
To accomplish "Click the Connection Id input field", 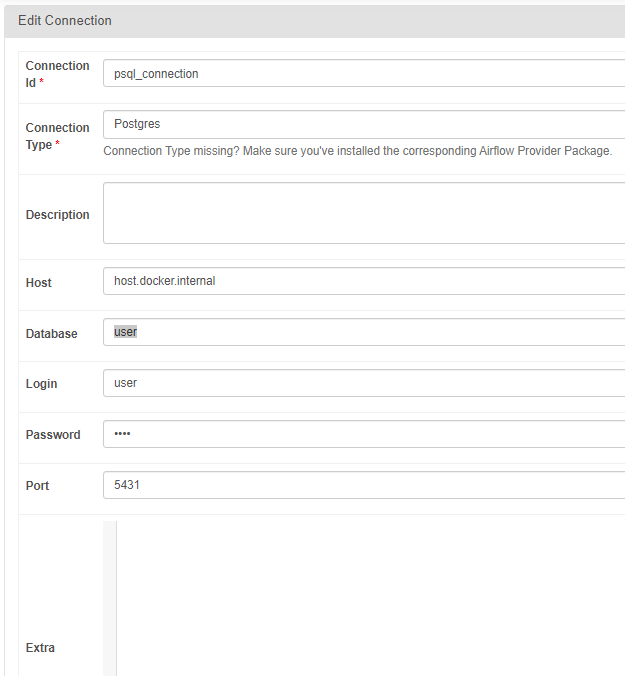I will pyautogui.click(x=363, y=73).
